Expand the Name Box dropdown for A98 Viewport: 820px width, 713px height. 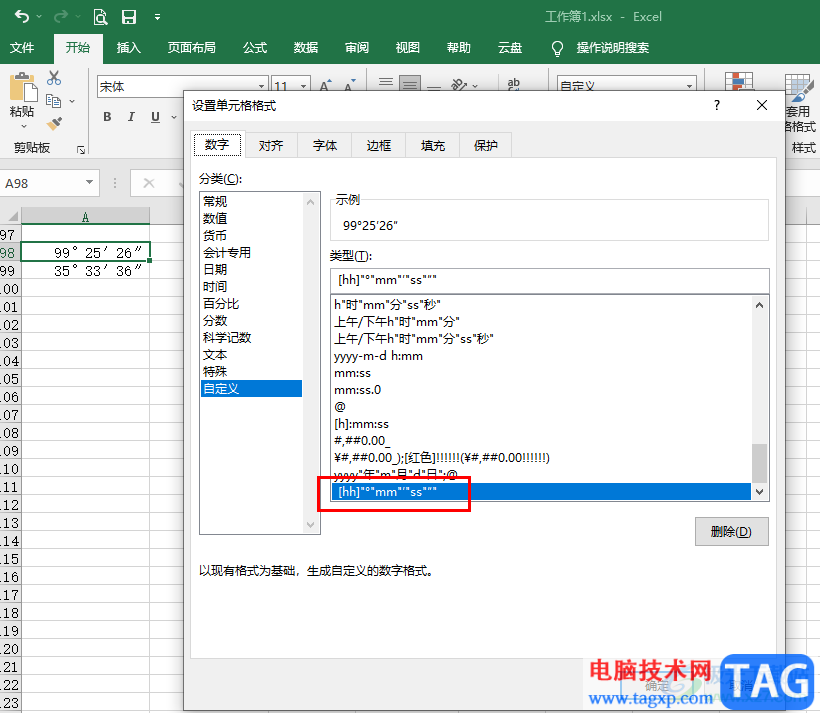click(89, 183)
